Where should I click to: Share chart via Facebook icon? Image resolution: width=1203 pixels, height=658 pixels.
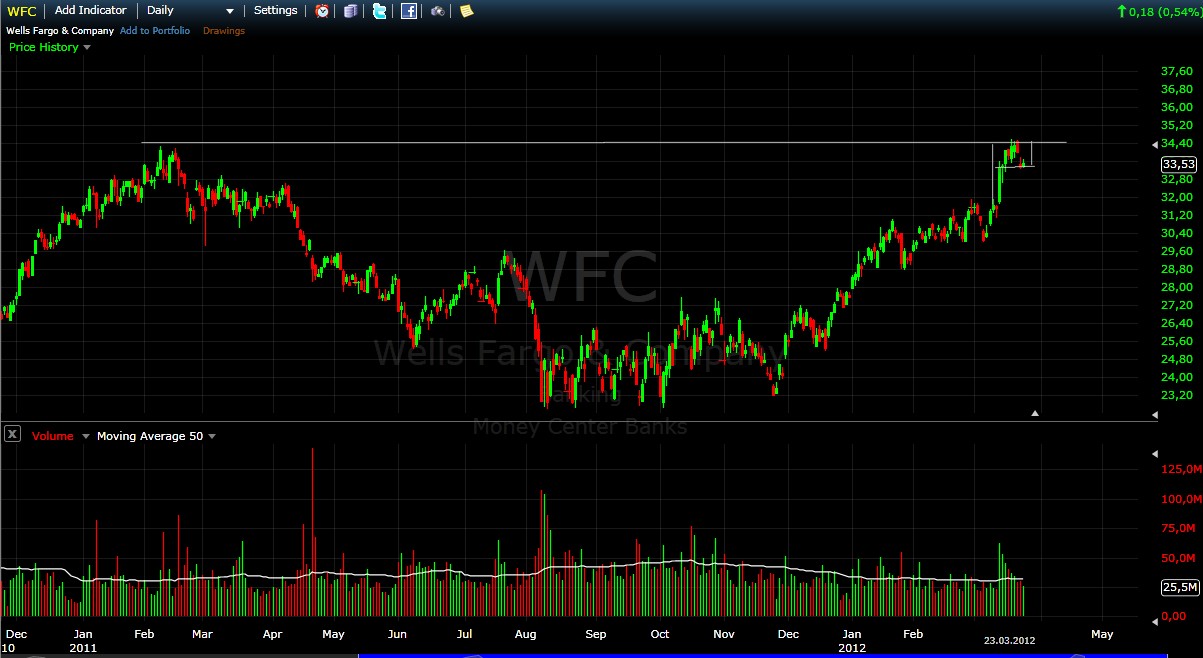[x=409, y=11]
